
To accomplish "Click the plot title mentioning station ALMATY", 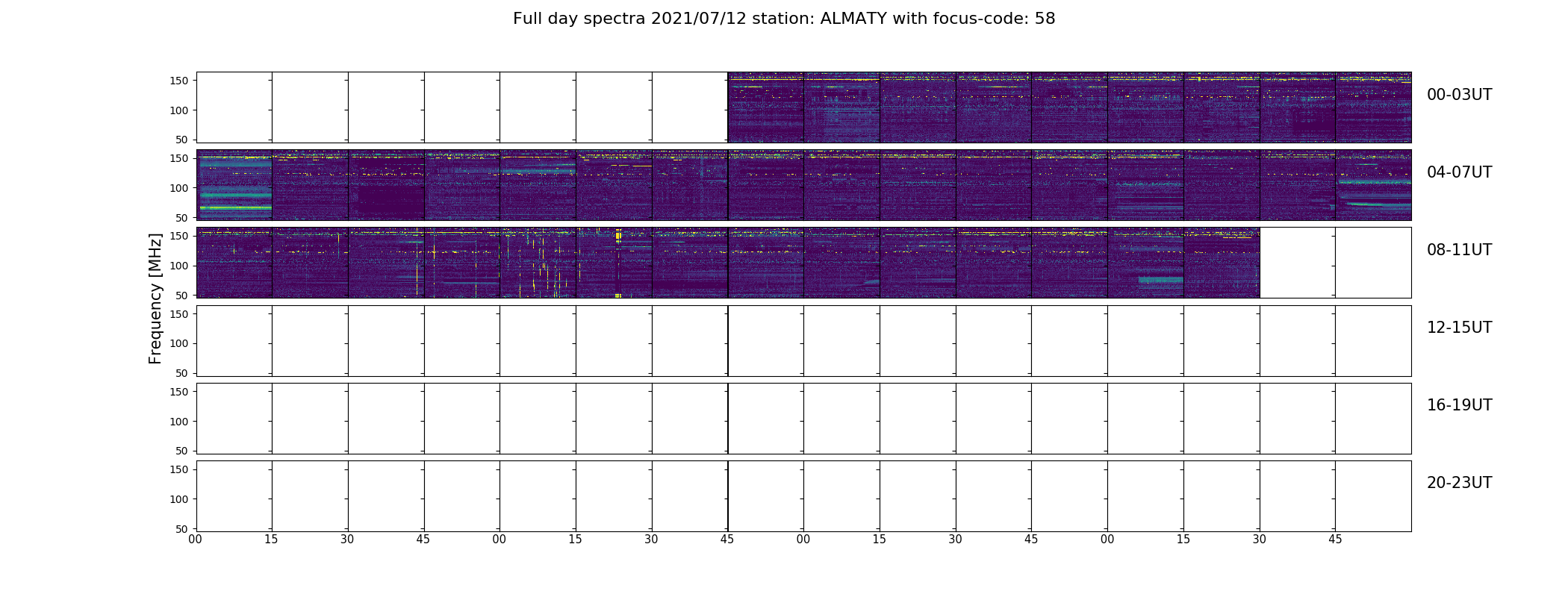I will (784, 19).
